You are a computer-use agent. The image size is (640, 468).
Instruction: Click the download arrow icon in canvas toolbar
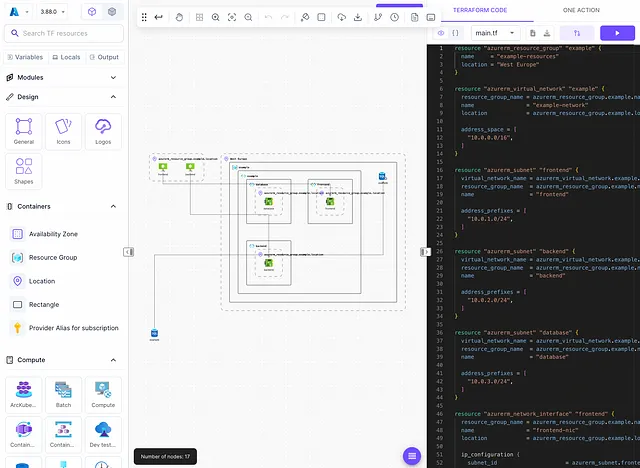(358, 17)
